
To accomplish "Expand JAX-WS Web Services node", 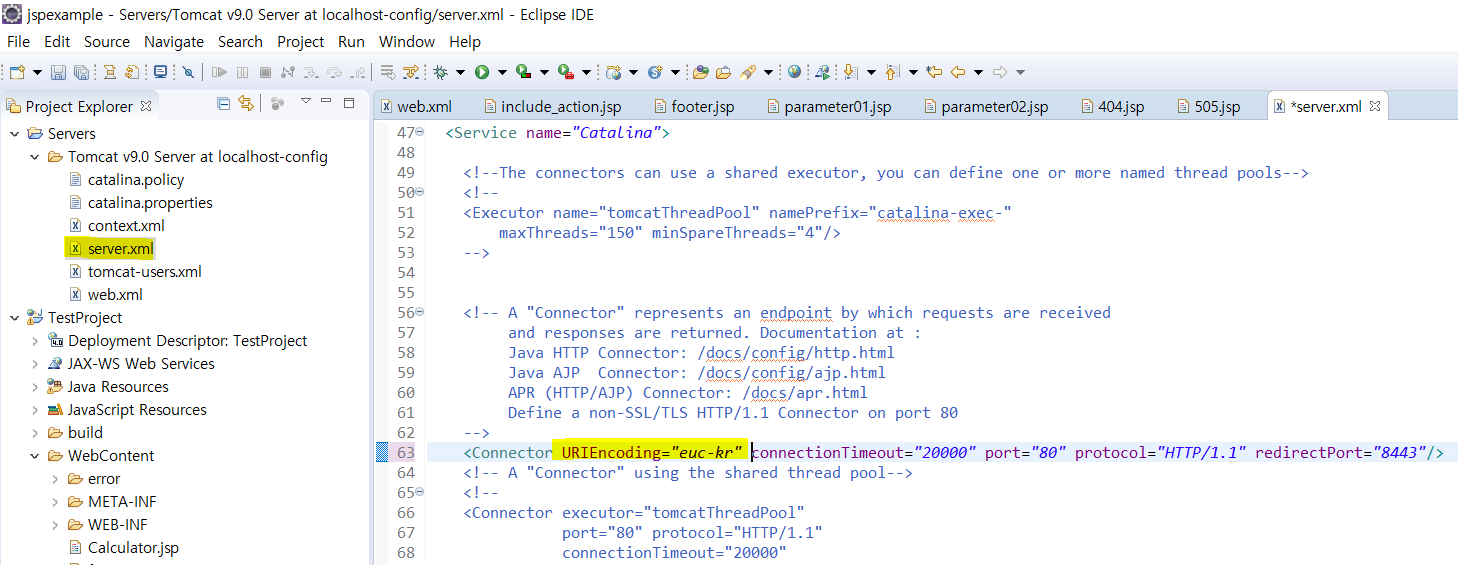I will (34, 363).
